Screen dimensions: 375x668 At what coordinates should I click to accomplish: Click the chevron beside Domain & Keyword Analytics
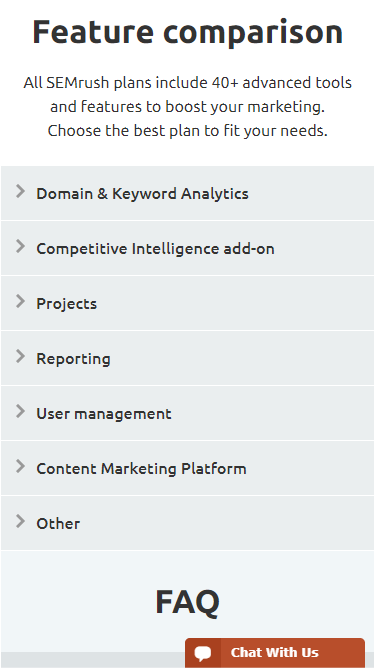[20, 192]
